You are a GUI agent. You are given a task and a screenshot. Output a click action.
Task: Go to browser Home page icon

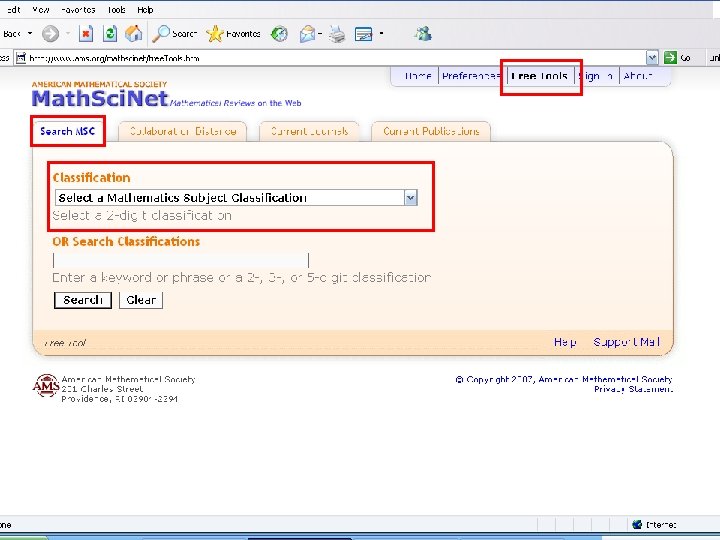(x=134, y=34)
